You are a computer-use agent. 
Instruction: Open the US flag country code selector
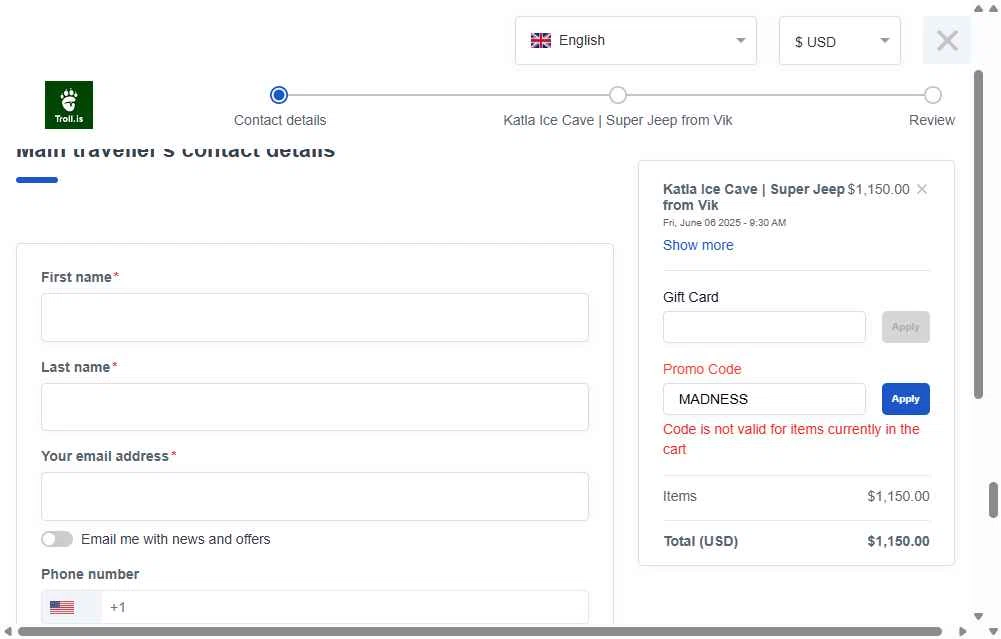(x=71, y=607)
